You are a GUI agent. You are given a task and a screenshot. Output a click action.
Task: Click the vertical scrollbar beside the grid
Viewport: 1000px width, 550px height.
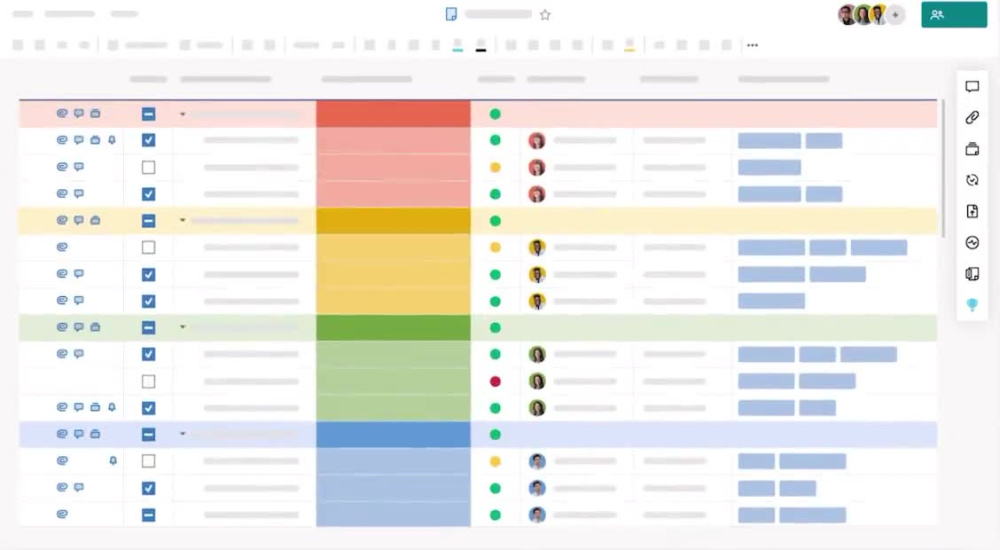(943, 169)
